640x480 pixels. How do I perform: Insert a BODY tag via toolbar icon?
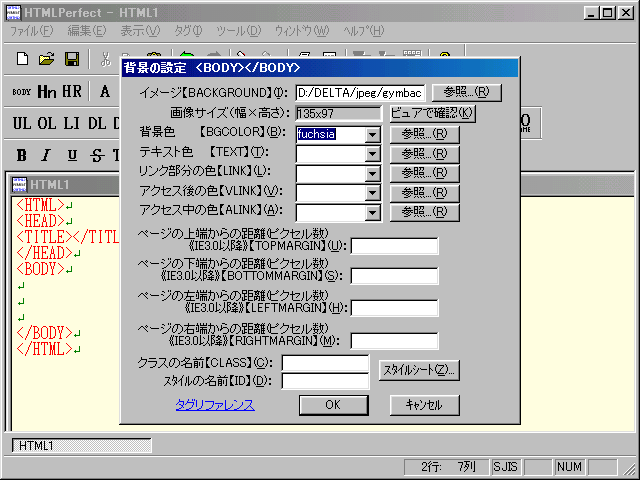[21, 92]
